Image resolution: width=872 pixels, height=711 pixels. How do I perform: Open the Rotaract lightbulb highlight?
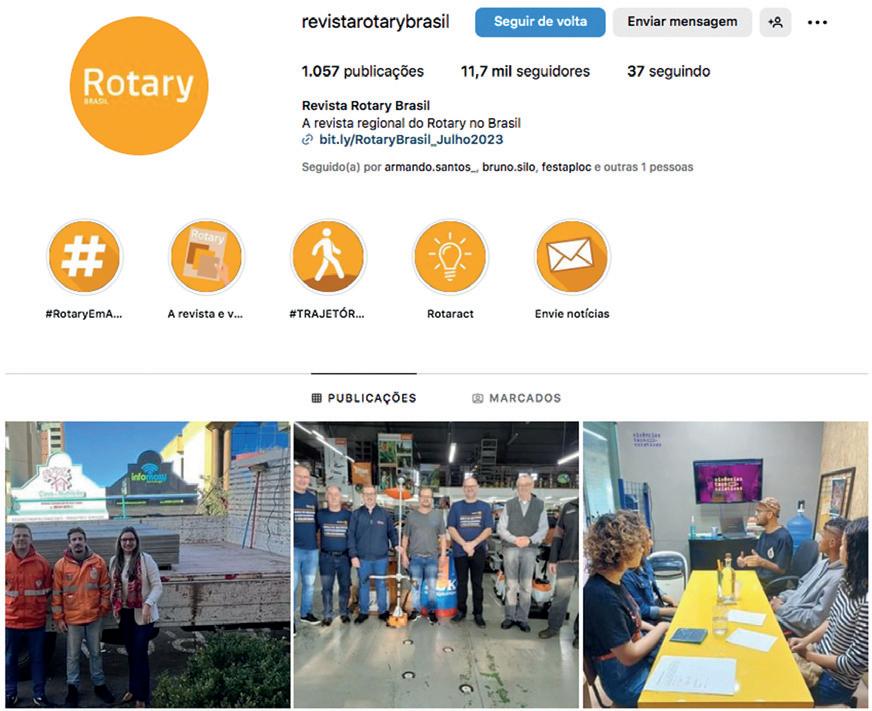(x=450, y=256)
